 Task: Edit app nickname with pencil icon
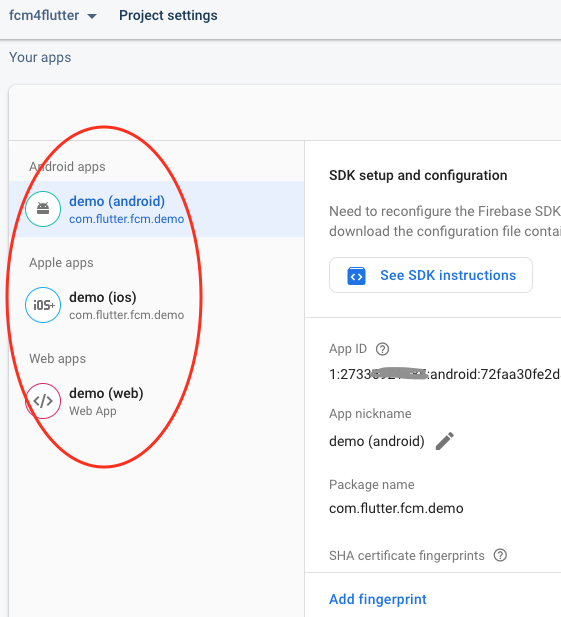445,441
